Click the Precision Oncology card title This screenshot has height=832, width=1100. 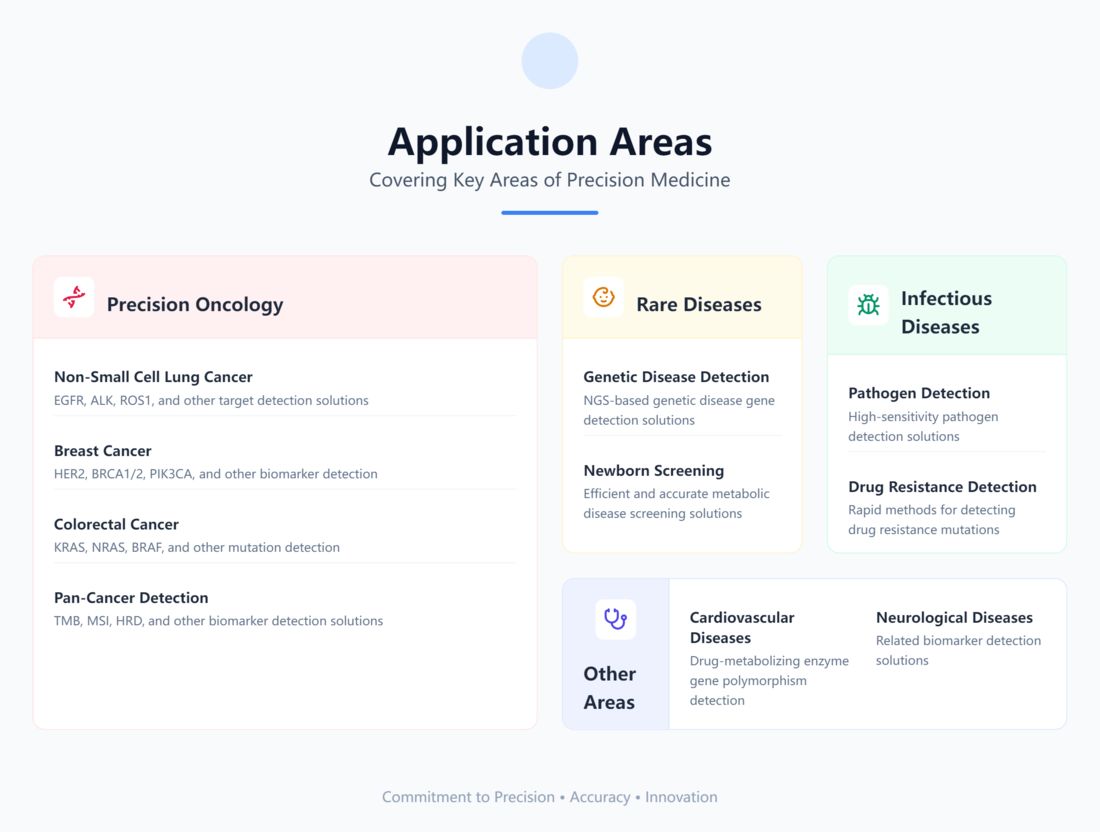pyautogui.click(x=195, y=305)
